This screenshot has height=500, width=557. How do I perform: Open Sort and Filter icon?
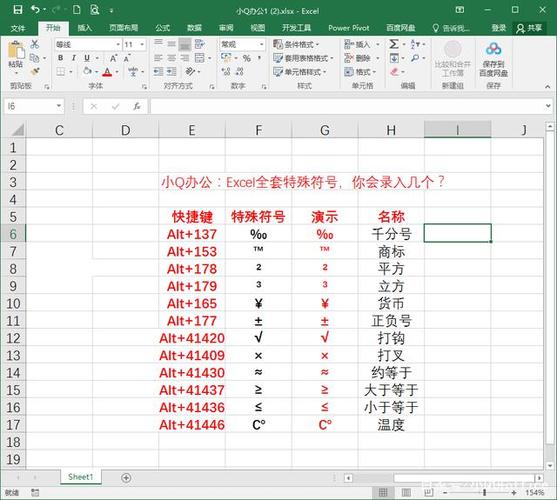tap(415, 44)
